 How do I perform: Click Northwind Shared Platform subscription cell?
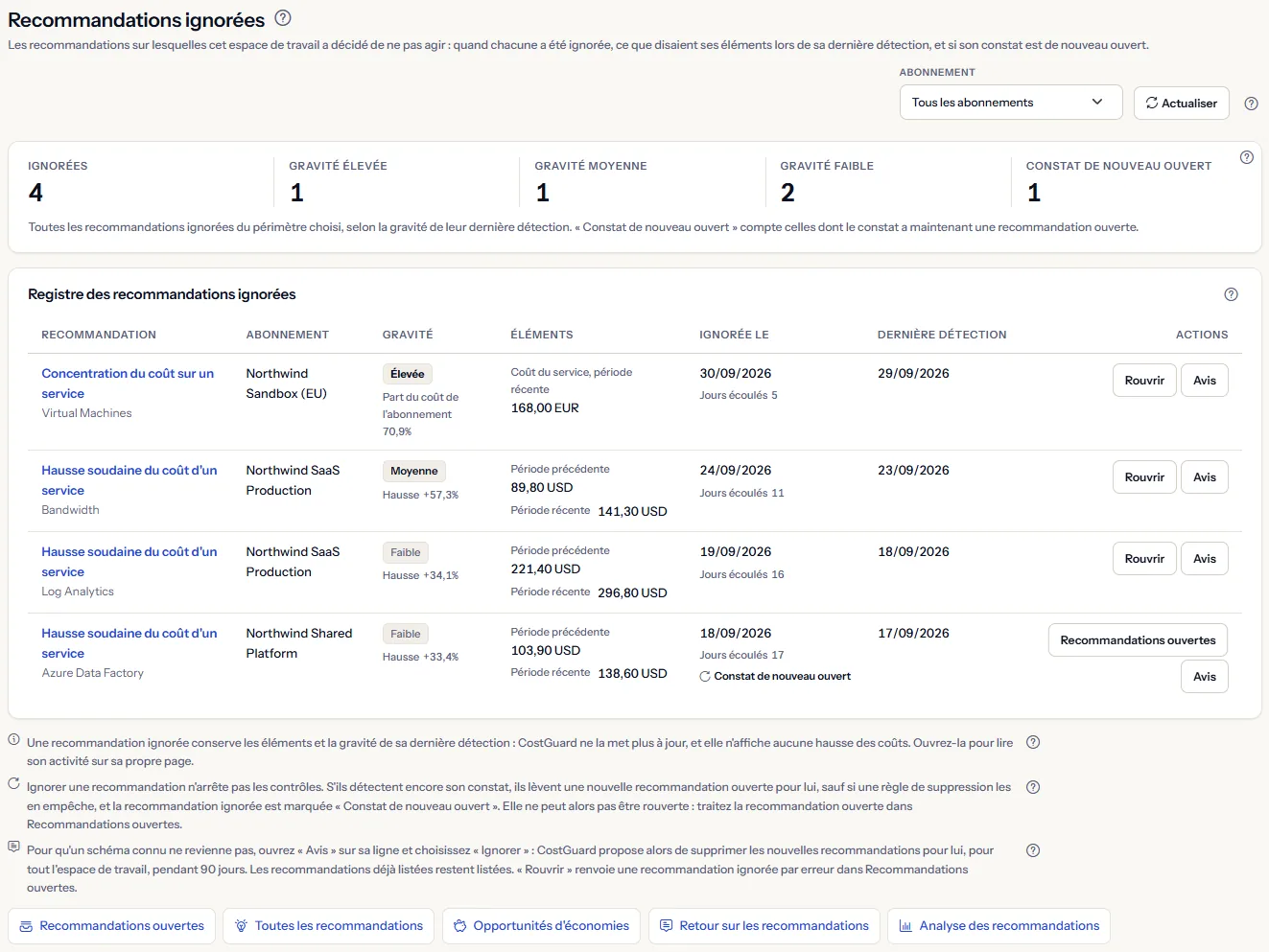pos(299,643)
